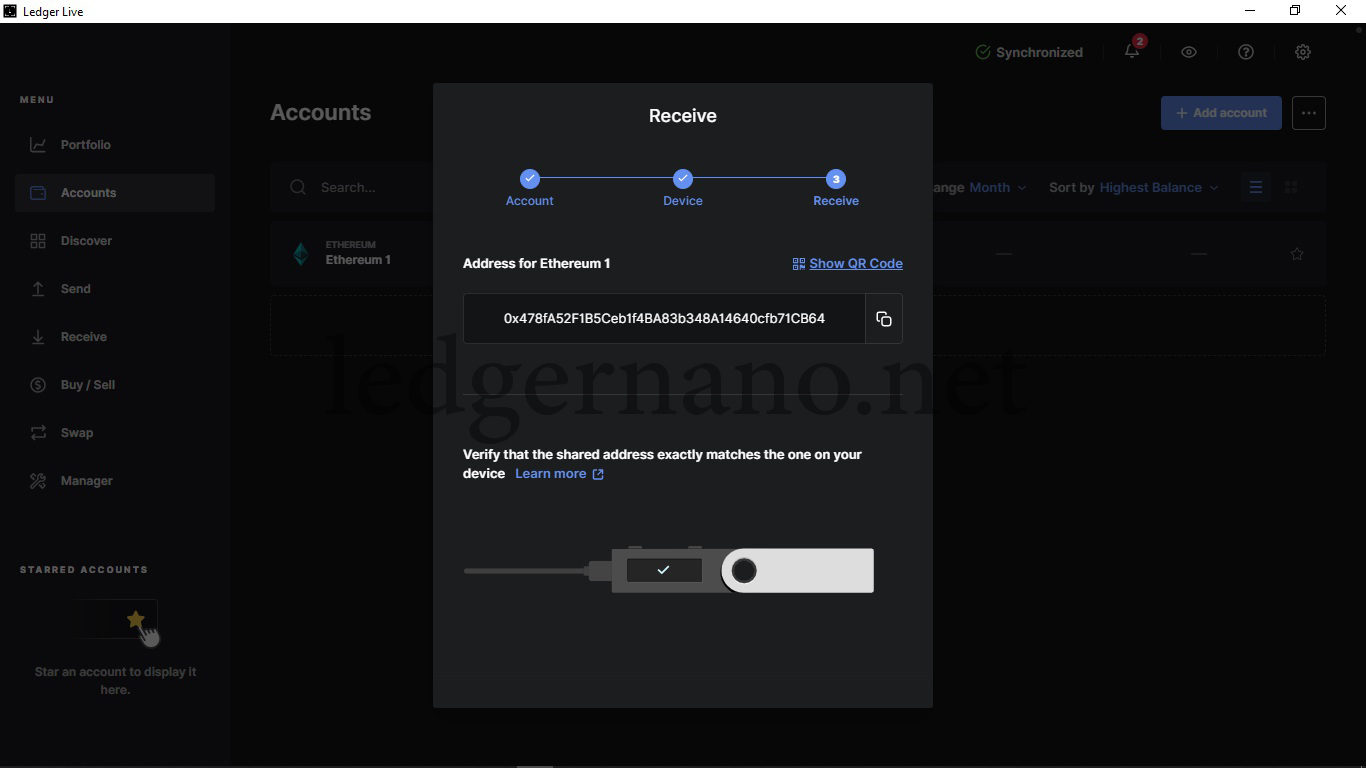1366x768 pixels.
Task: Click the "Star an account to display it here." text
Action: click(115, 681)
